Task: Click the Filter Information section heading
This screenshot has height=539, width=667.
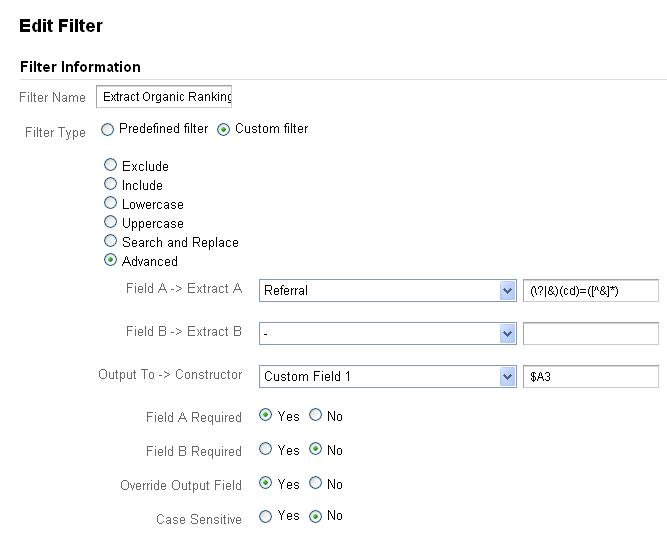Action: pos(80,67)
